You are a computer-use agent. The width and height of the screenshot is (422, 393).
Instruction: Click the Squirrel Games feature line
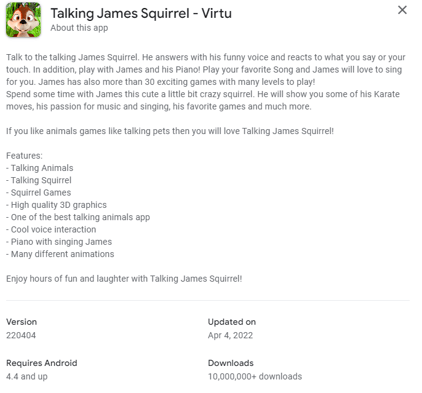[x=39, y=193]
